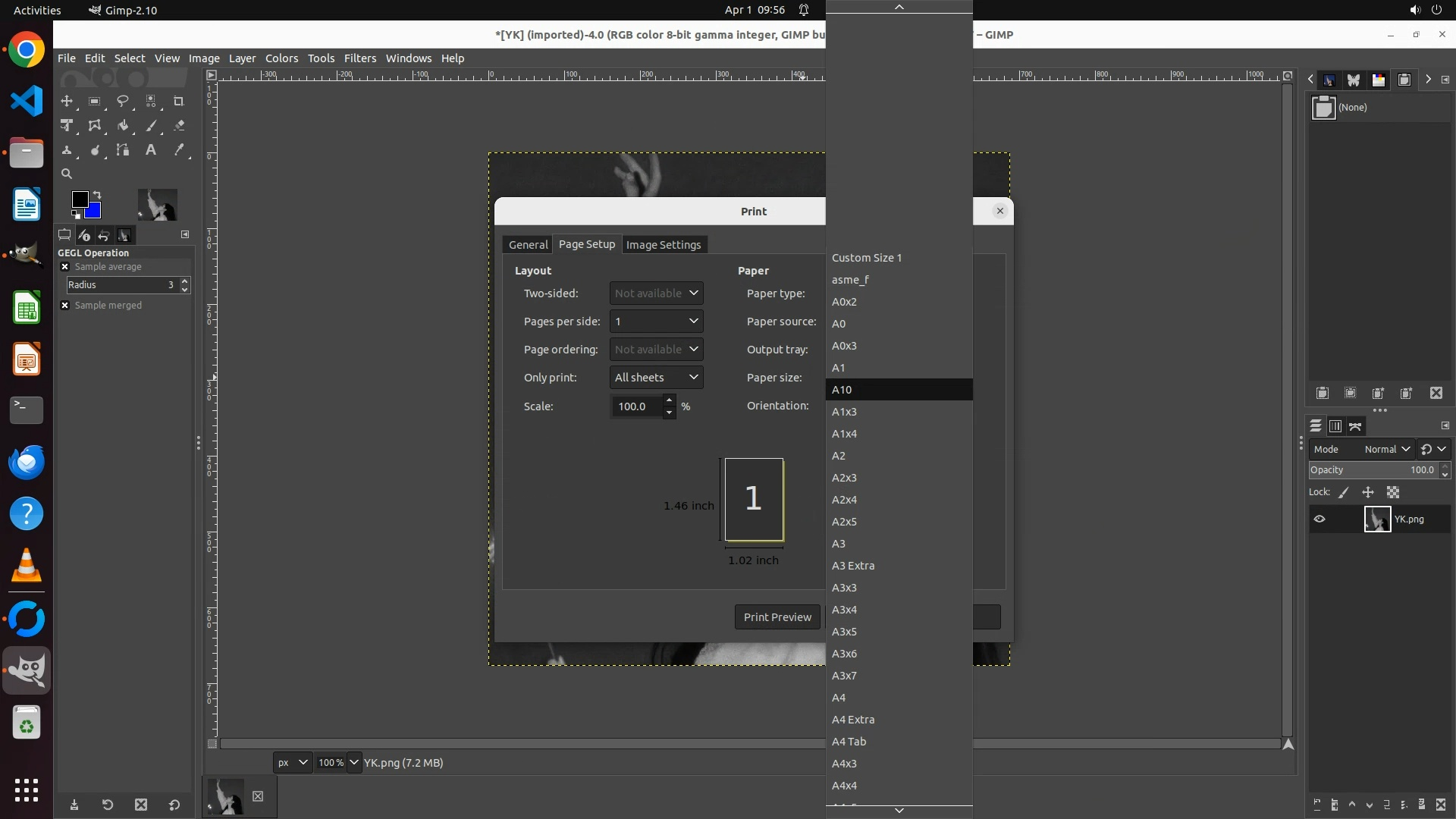
Task: Open the Filters menu
Action: click(359, 58)
